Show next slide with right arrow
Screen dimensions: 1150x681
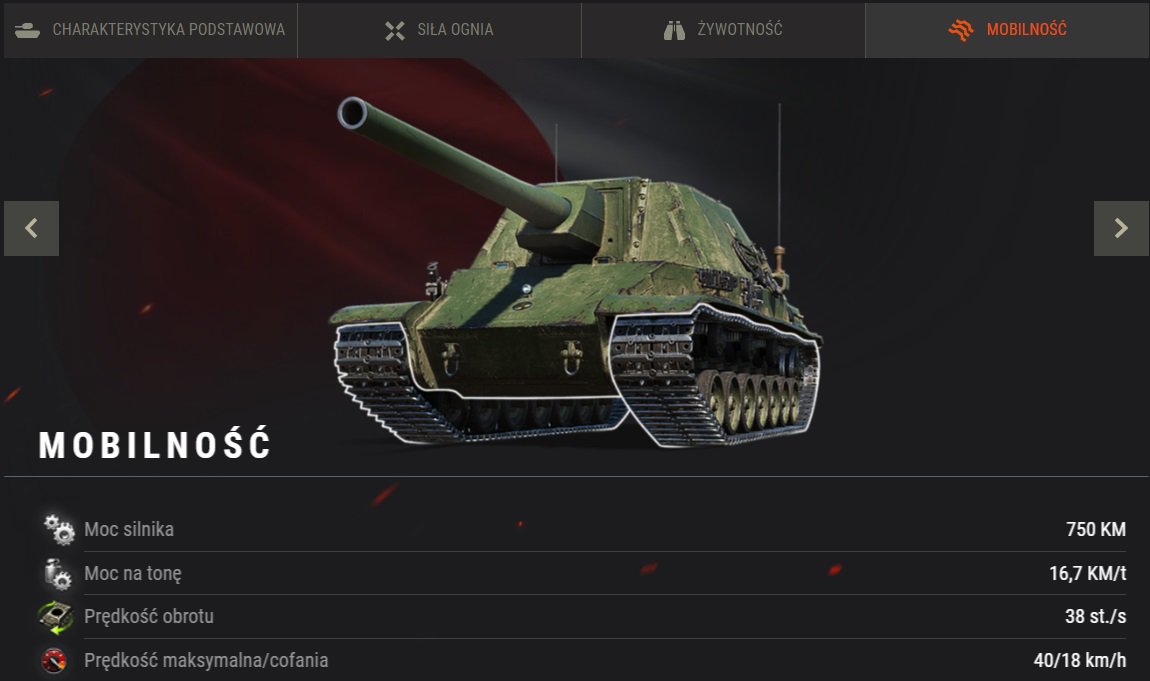[x=1121, y=228]
